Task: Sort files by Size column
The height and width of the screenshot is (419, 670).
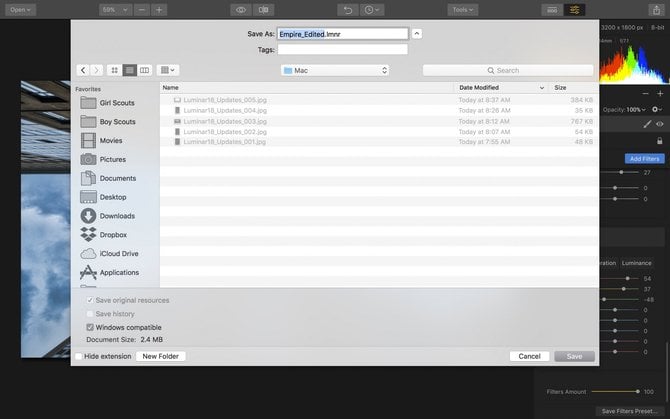Action: [x=573, y=88]
